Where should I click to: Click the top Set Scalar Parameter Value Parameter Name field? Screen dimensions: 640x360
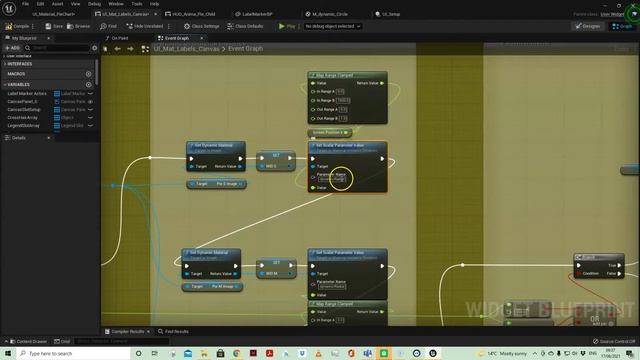331,179
